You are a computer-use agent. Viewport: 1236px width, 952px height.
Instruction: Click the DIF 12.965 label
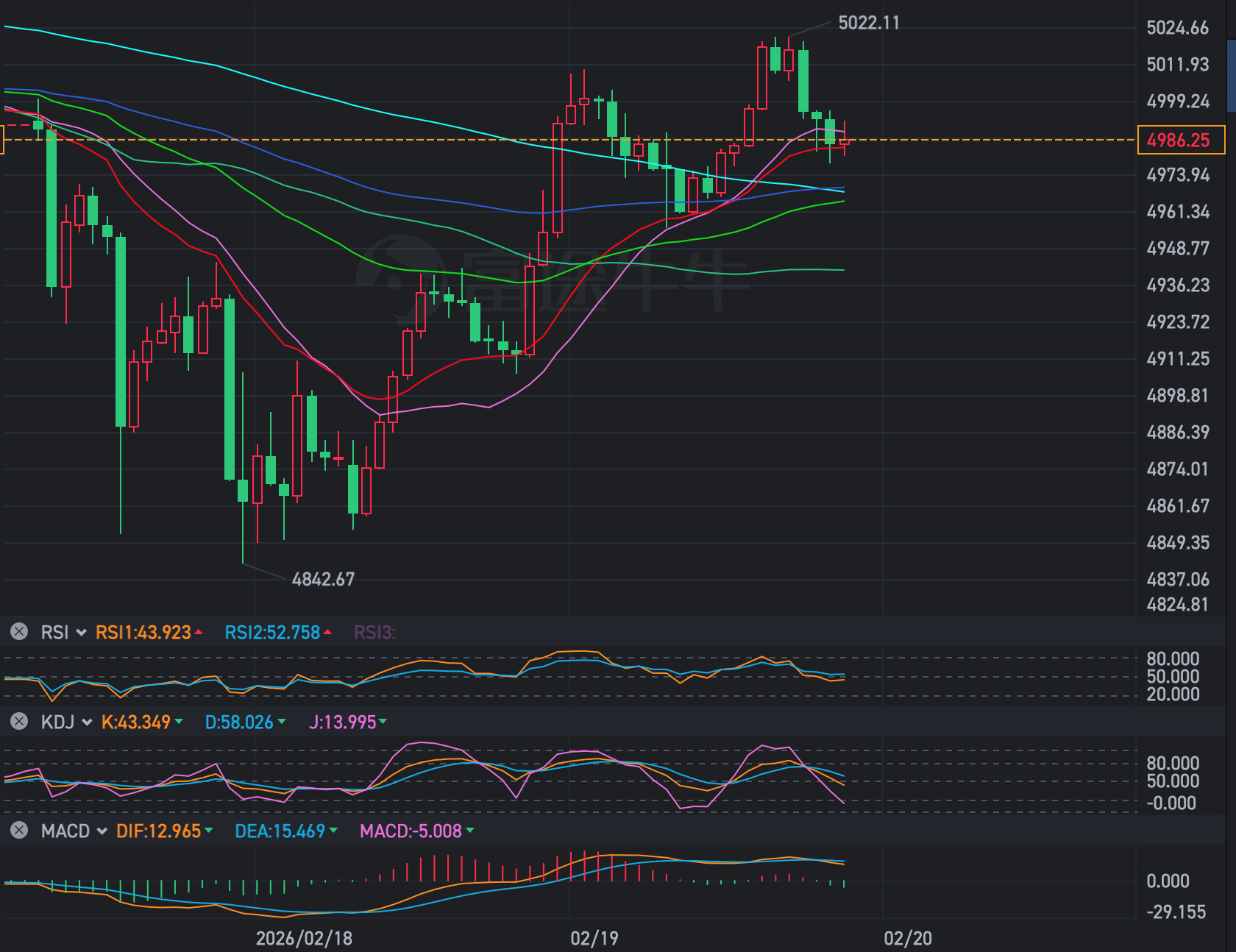point(159,831)
